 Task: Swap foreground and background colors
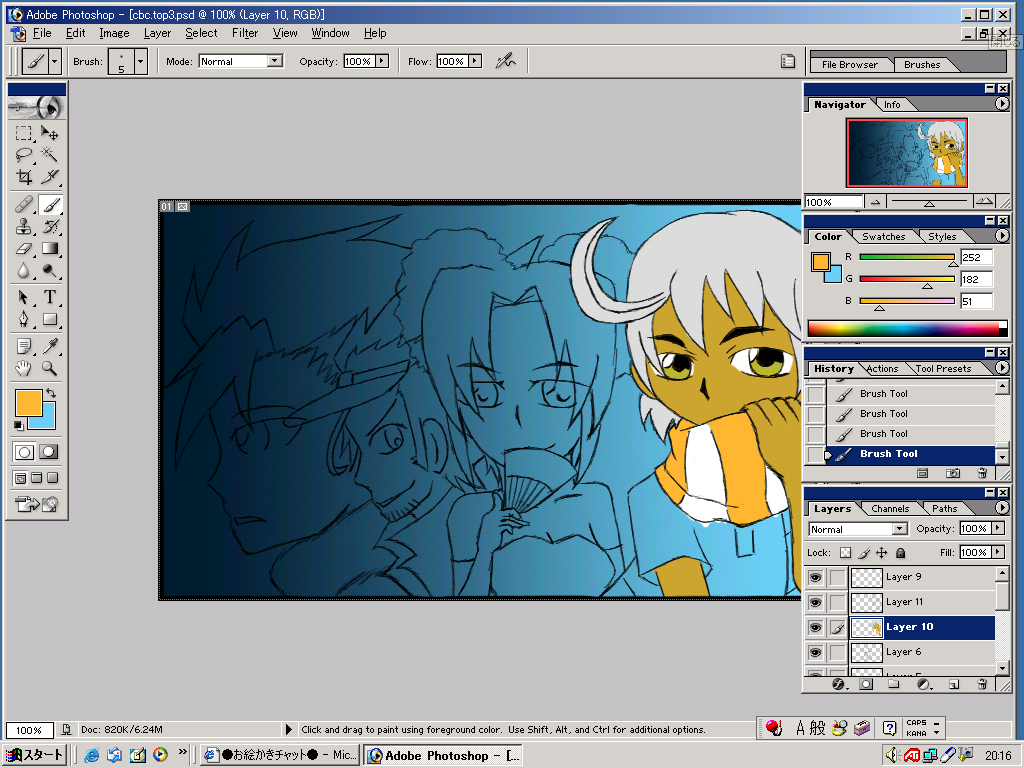pyautogui.click(x=51, y=393)
